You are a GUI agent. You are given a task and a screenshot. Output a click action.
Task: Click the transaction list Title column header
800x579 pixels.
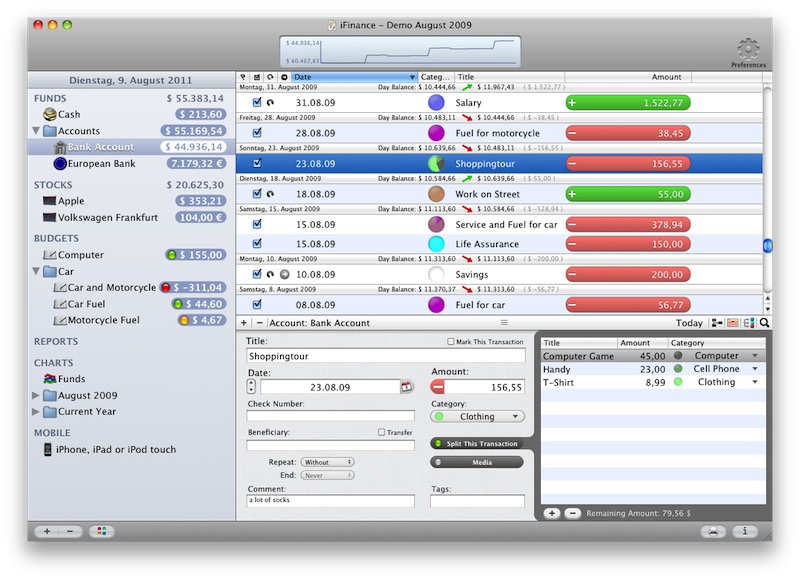(509, 77)
